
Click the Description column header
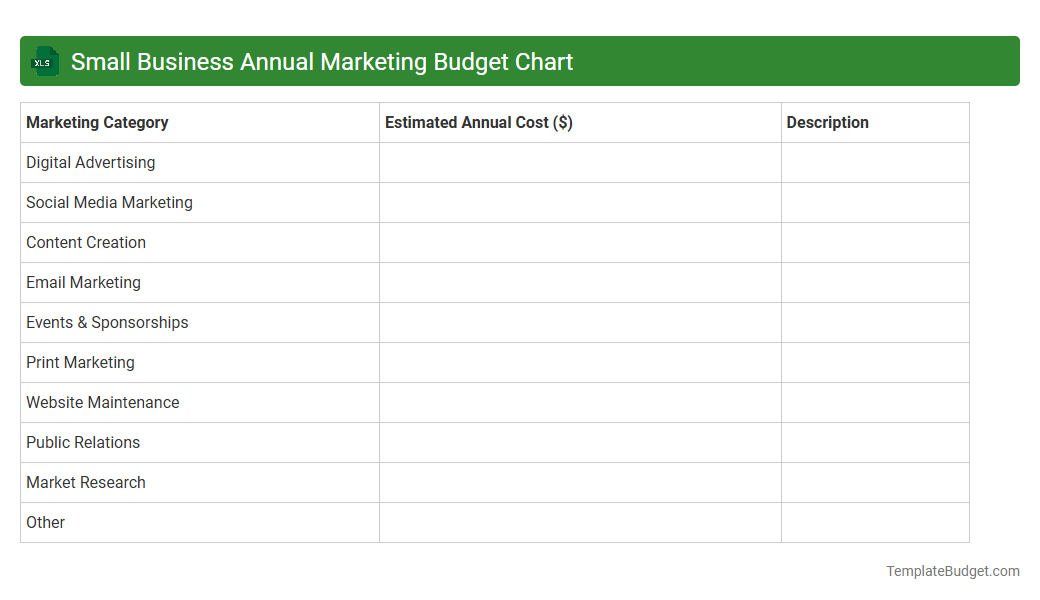point(827,122)
